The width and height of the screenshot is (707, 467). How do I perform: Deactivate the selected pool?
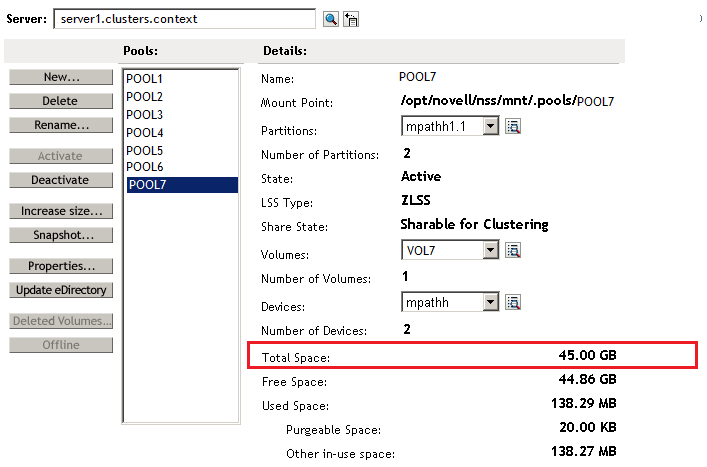61,180
